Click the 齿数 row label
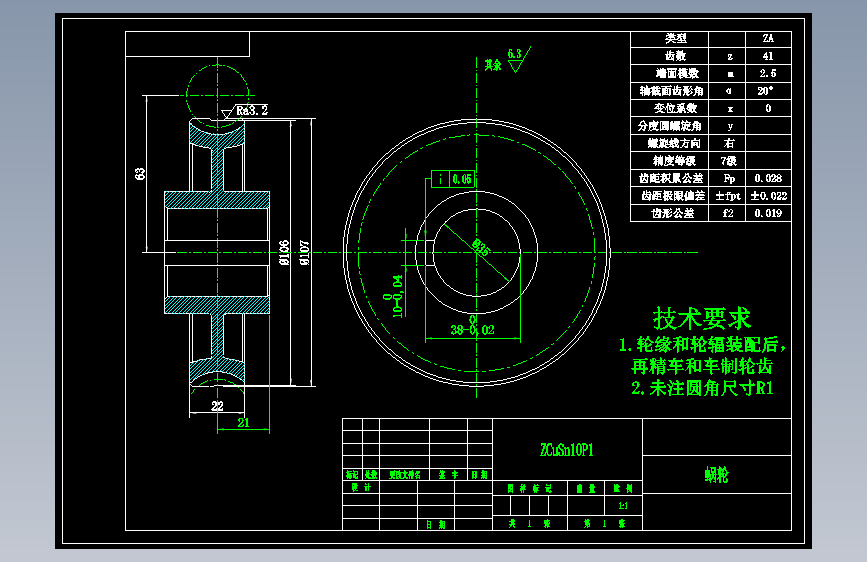This screenshot has height=562, width=867. 675,56
